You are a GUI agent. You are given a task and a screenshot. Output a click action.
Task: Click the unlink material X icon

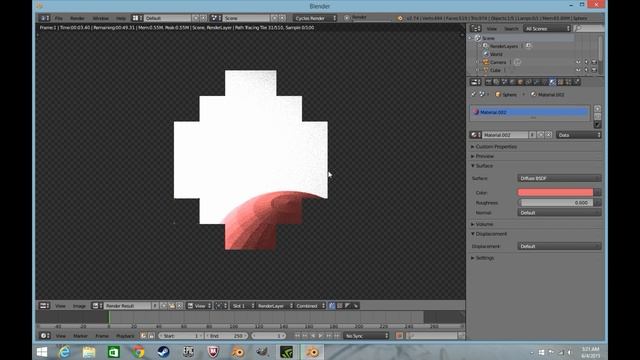click(x=549, y=135)
